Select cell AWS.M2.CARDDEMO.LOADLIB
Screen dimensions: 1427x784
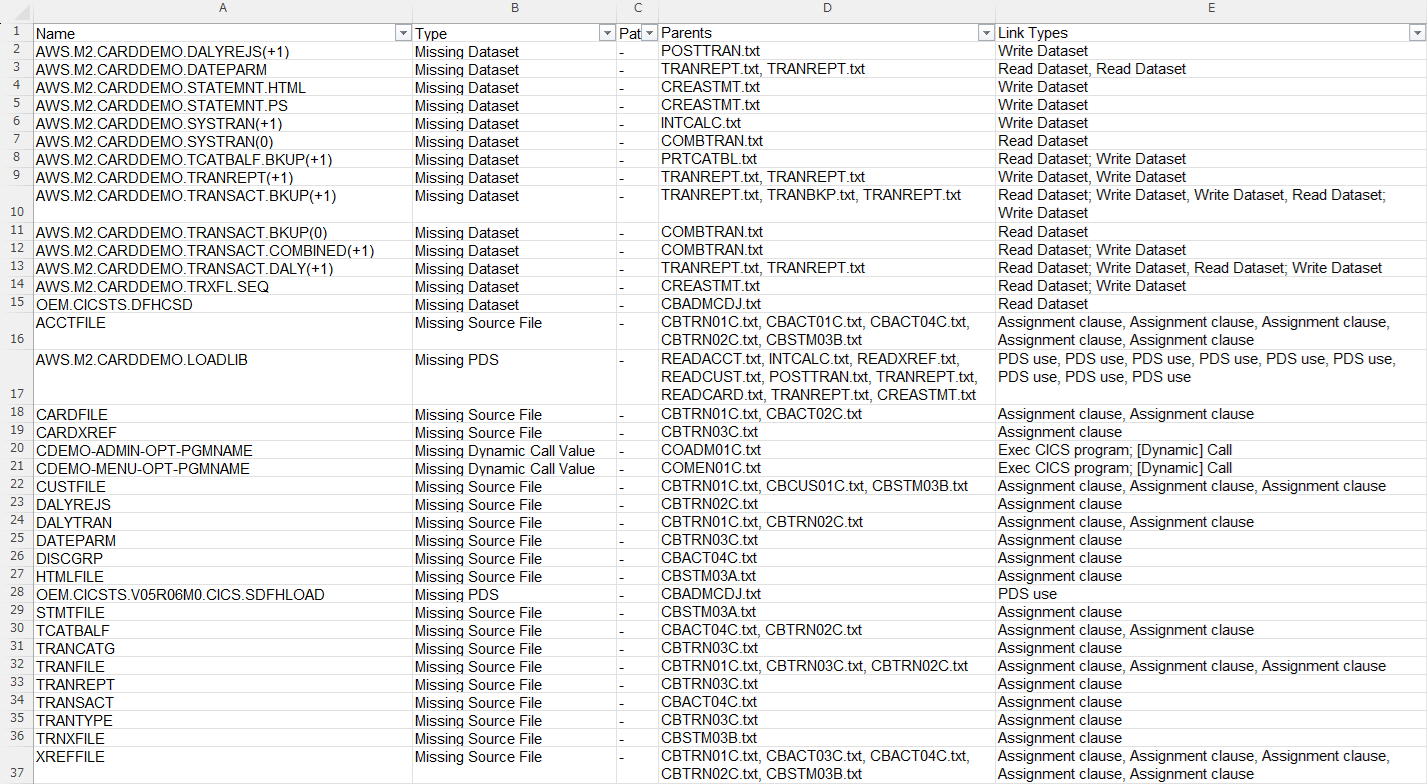click(x=222, y=377)
